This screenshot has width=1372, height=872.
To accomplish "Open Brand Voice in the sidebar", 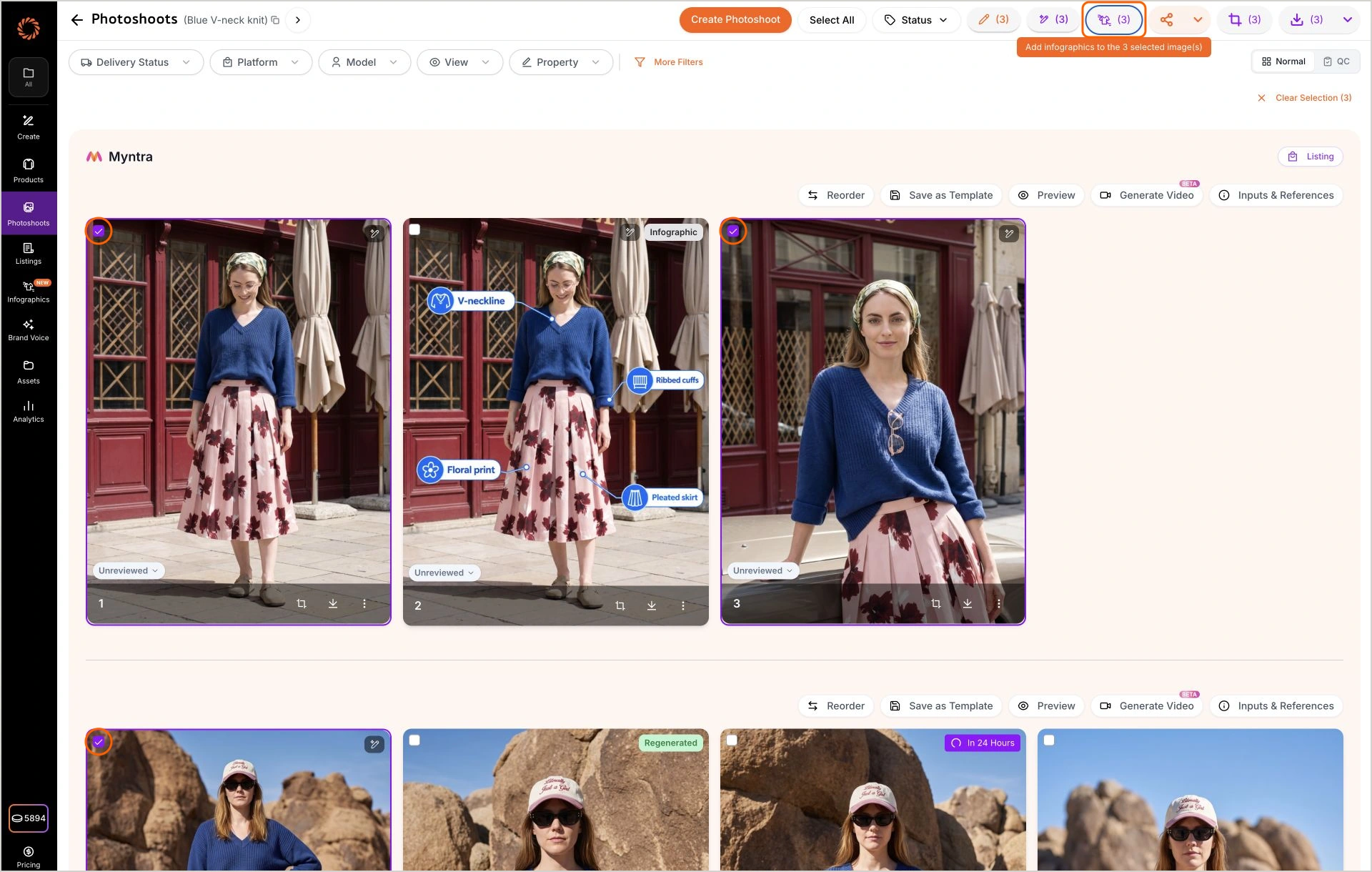I will point(29,330).
